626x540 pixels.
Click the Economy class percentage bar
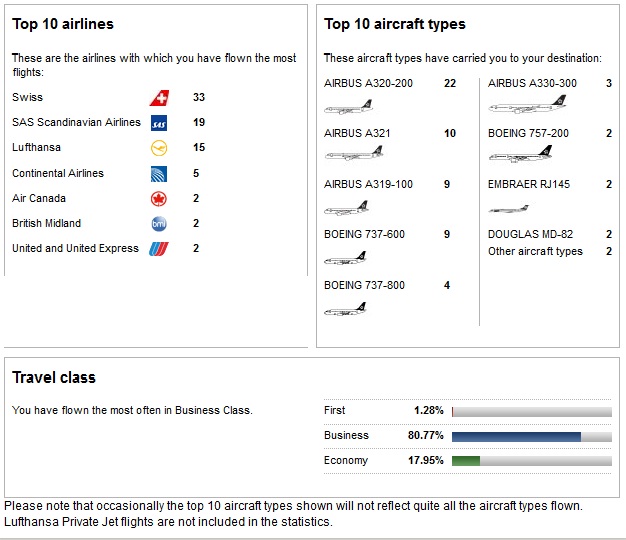(531, 461)
